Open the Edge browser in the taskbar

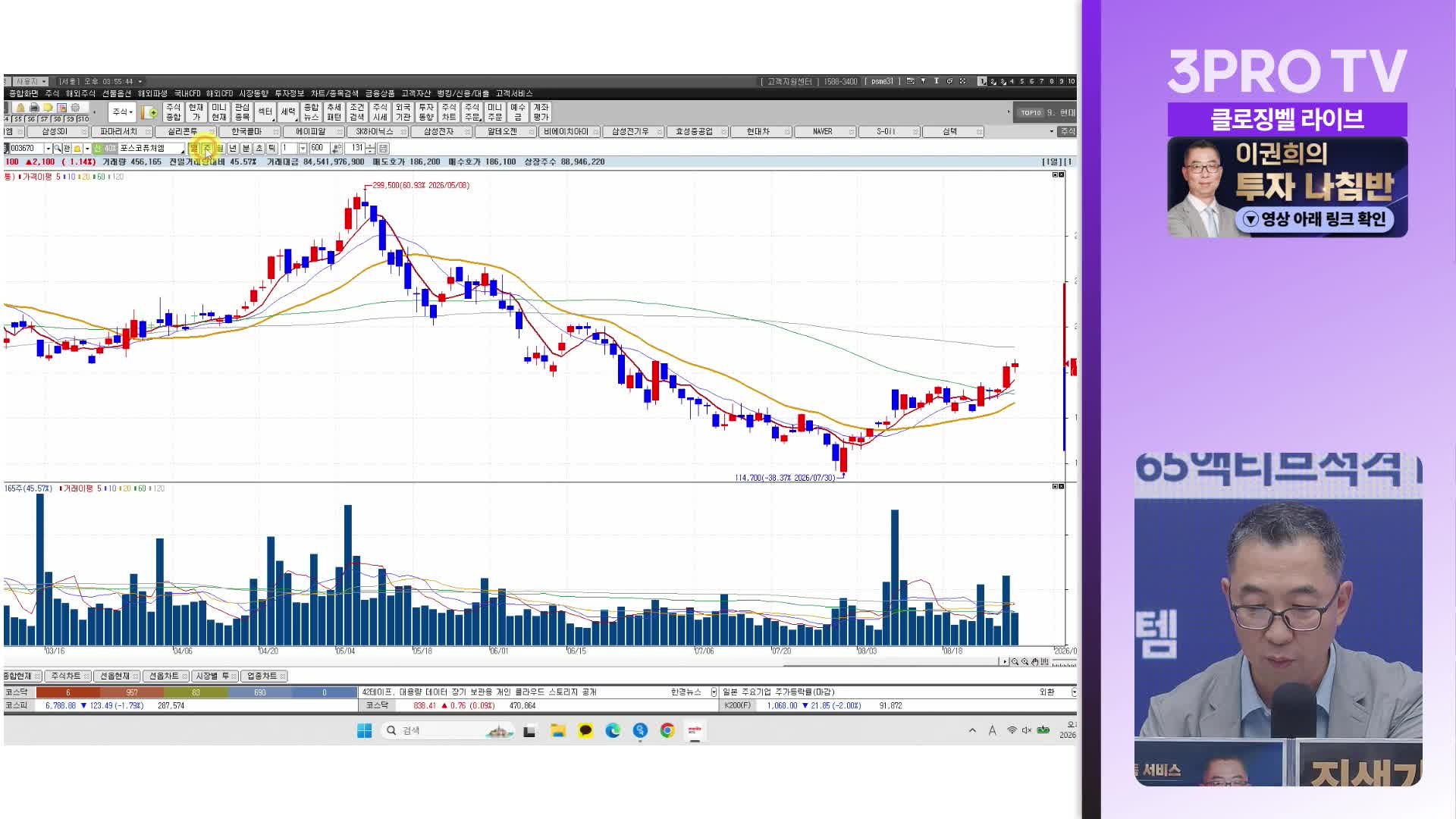613,730
